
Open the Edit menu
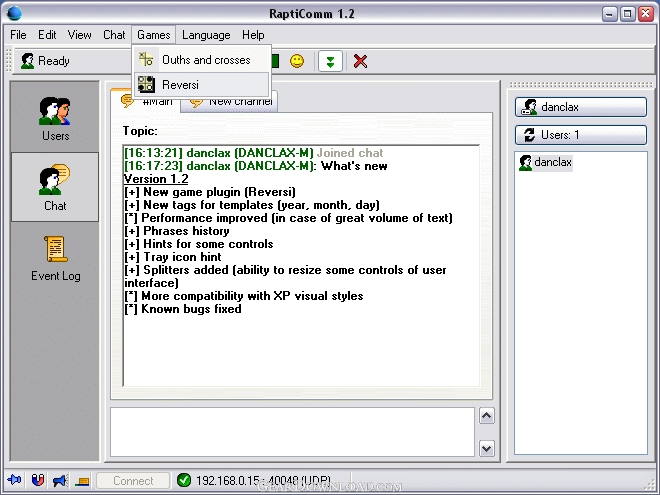(47, 35)
